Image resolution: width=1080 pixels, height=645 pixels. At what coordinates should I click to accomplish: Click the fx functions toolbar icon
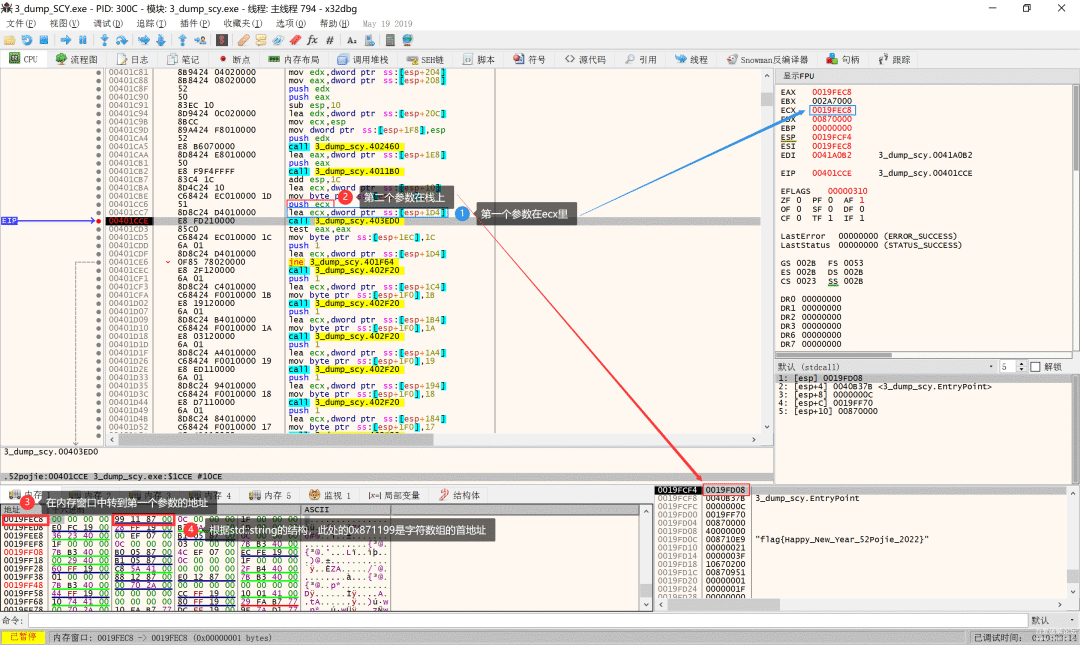[x=312, y=40]
